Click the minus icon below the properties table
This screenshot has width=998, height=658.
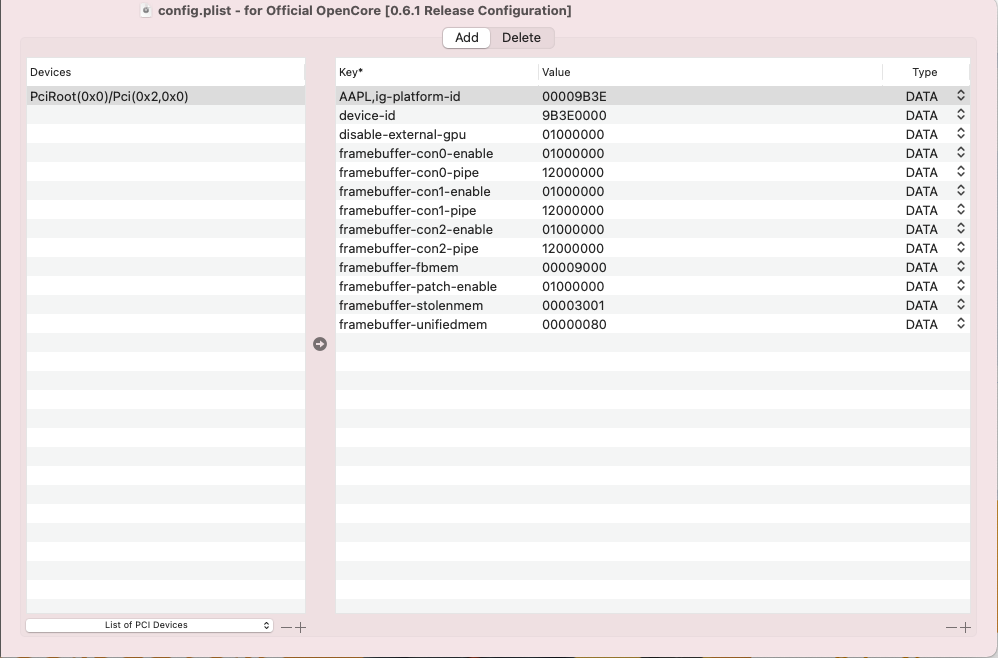point(951,627)
